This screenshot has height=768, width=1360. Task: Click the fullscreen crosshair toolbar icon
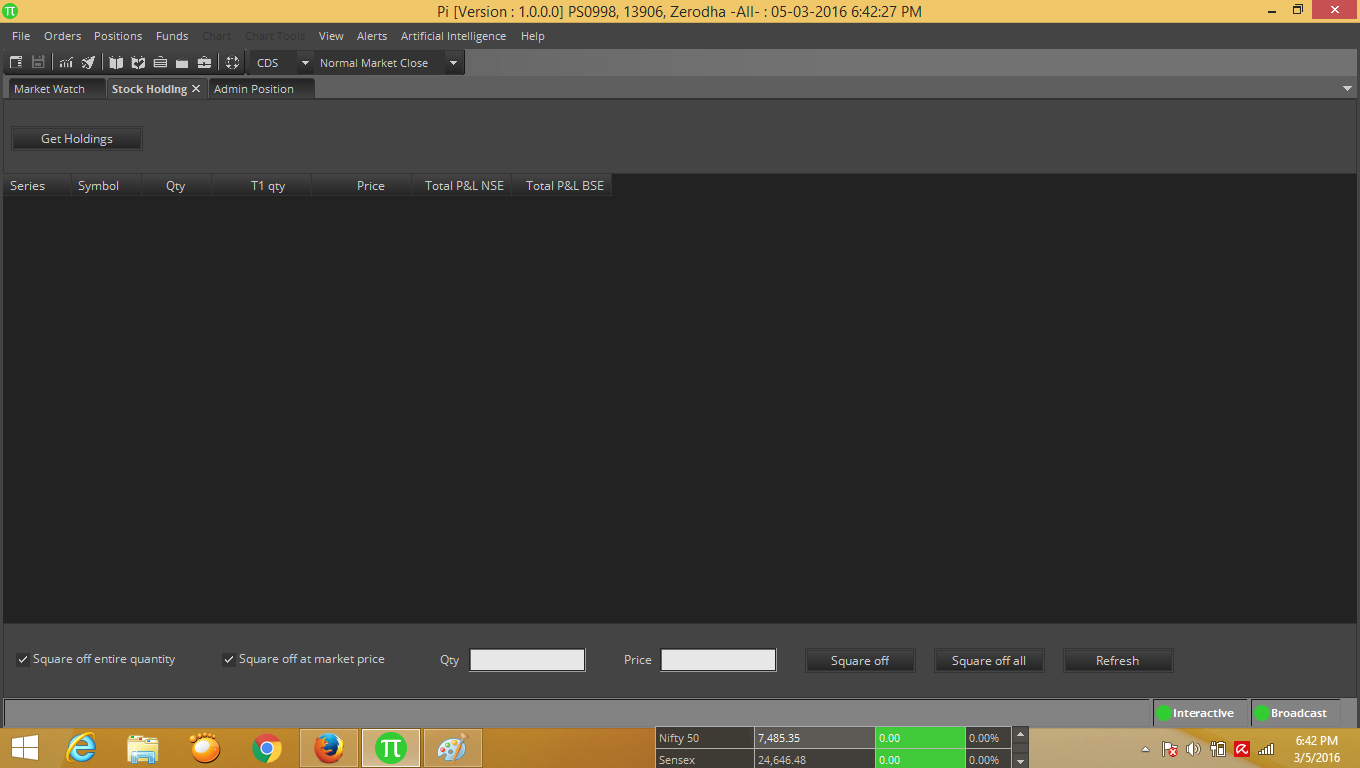click(232, 63)
